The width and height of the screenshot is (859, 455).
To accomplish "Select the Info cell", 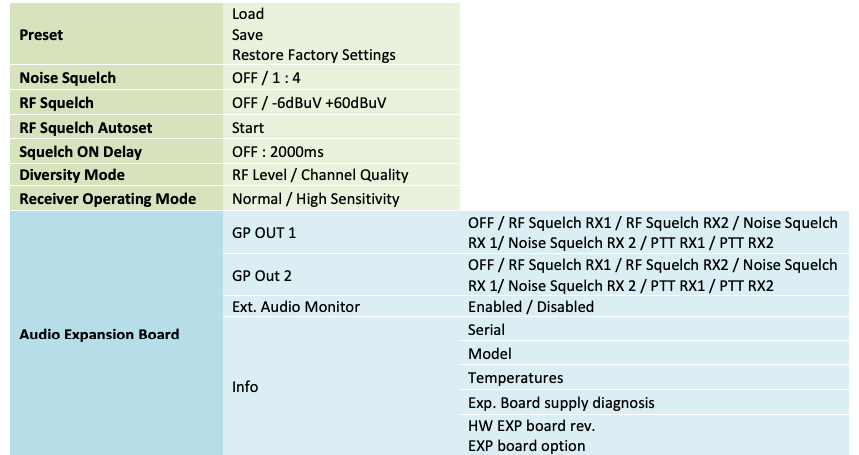I will (x=341, y=387).
